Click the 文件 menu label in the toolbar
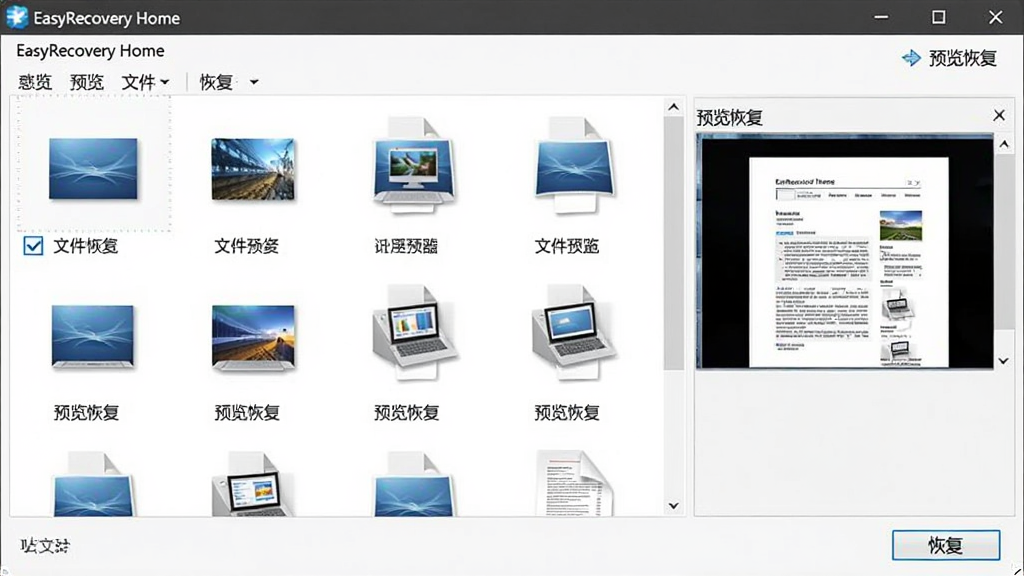 (x=138, y=82)
